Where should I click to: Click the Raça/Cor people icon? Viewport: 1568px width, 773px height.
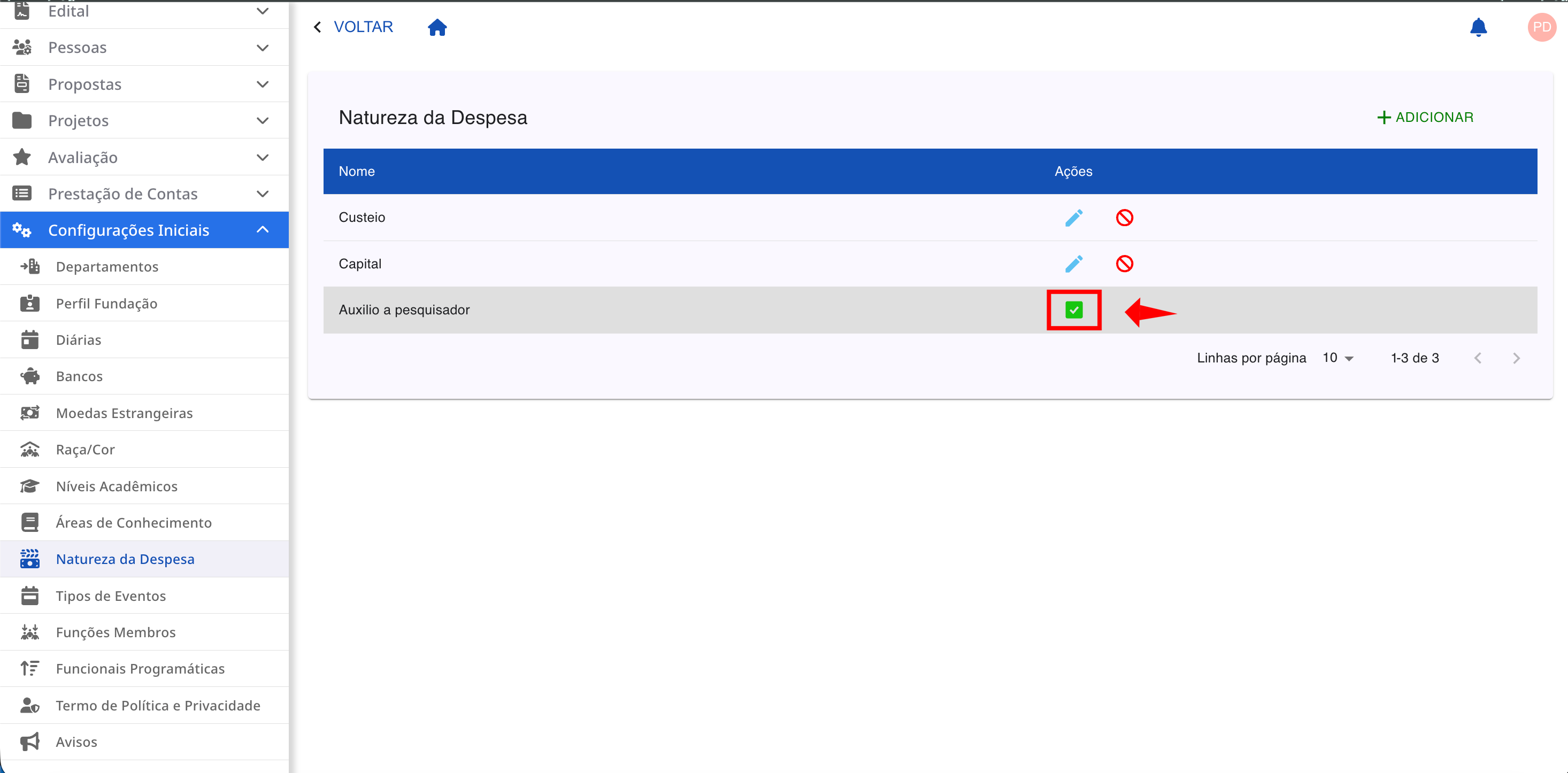click(x=30, y=449)
